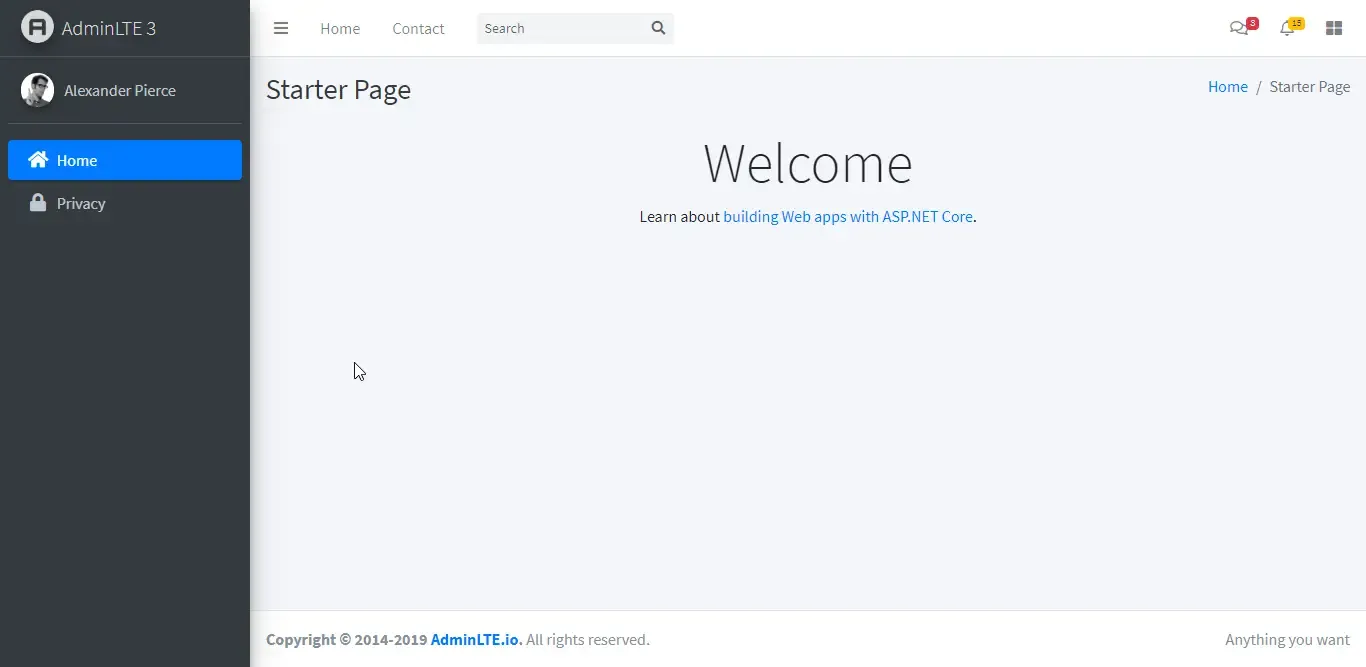Select Home in the top navbar

pos(340,28)
